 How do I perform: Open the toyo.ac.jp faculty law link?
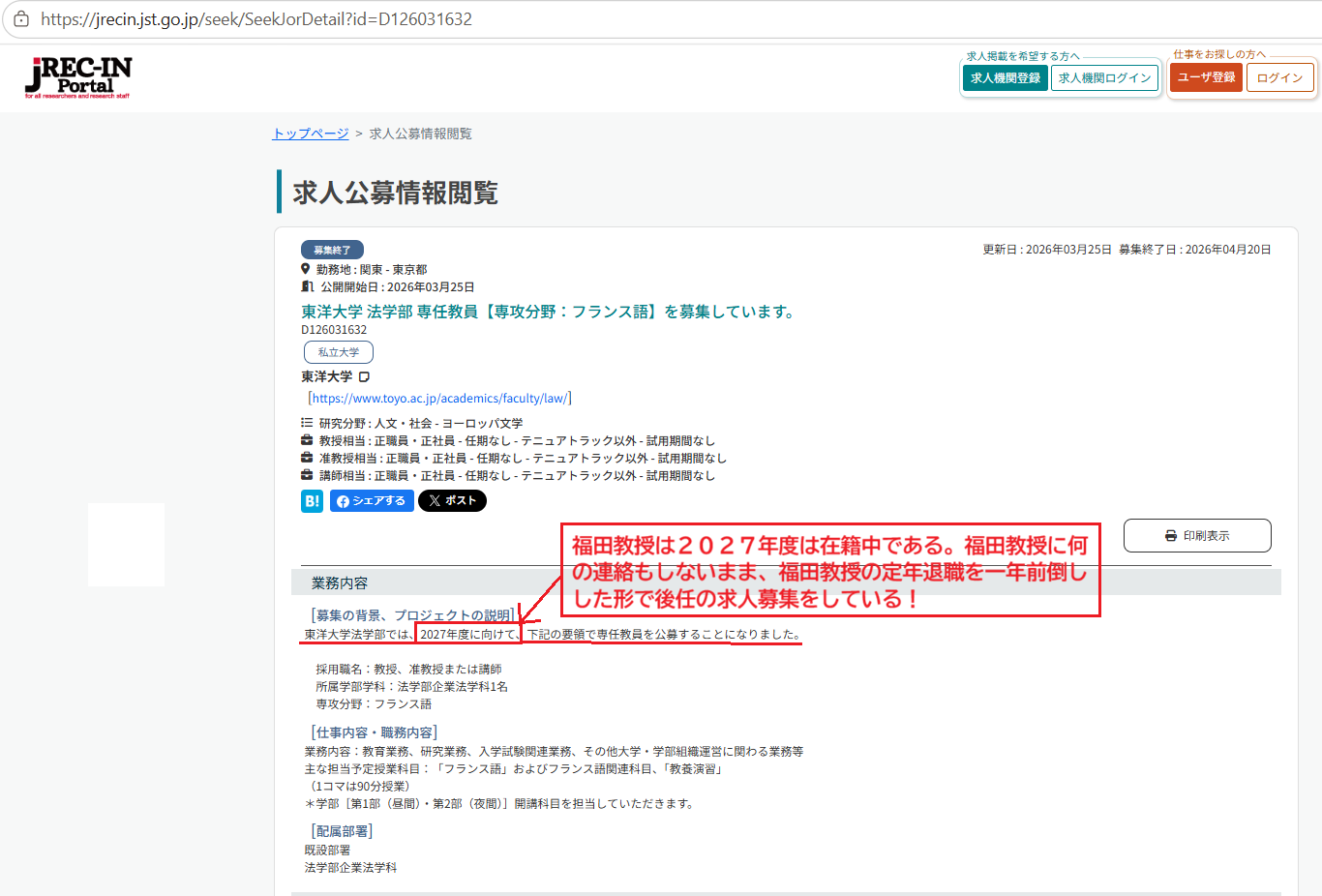click(x=439, y=398)
